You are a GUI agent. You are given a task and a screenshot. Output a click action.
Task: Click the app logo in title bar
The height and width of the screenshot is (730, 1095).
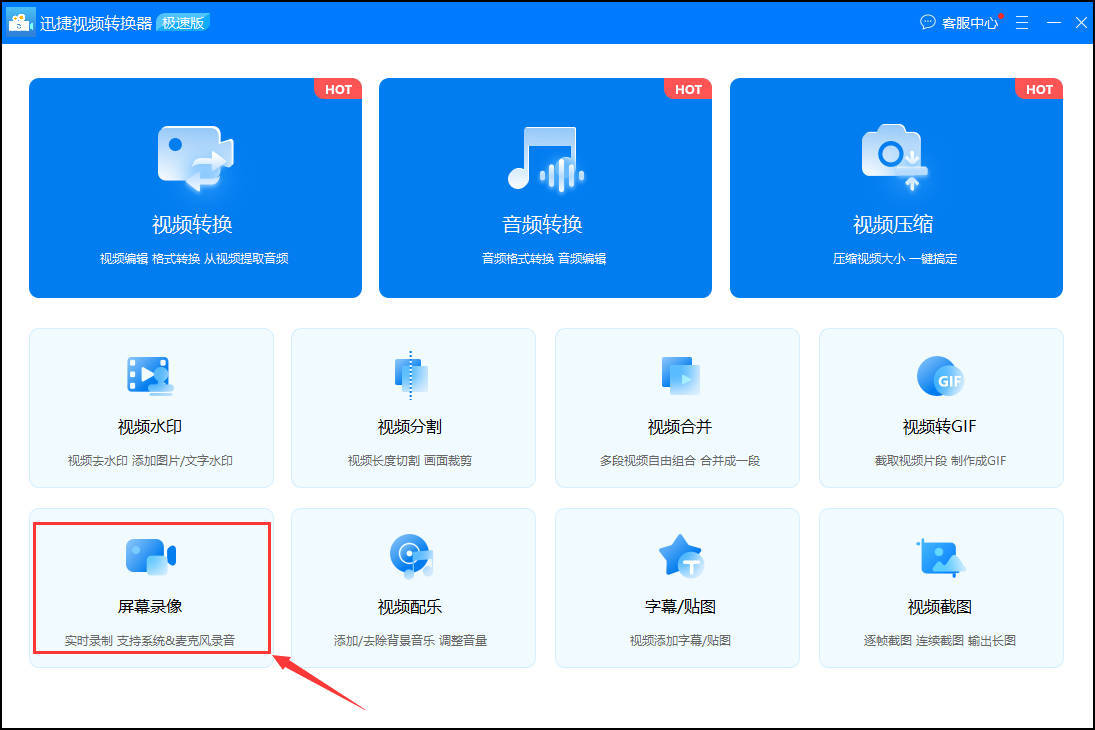[x=20, y=22]
